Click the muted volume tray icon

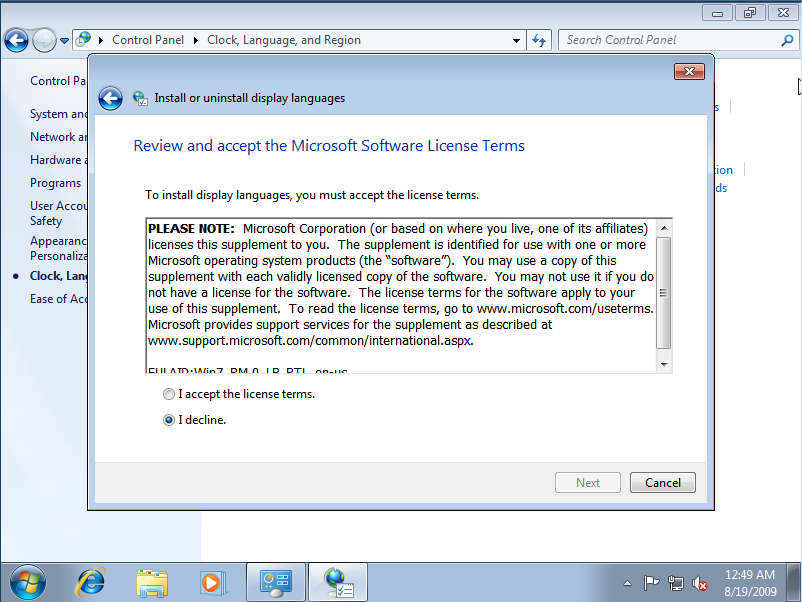click(700, 583)
